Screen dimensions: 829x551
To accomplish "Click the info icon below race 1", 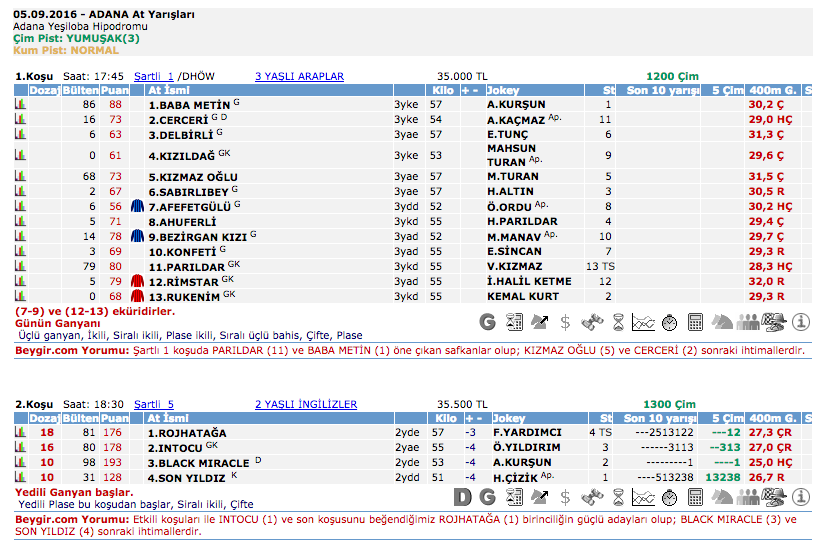I will pos(800,322).
